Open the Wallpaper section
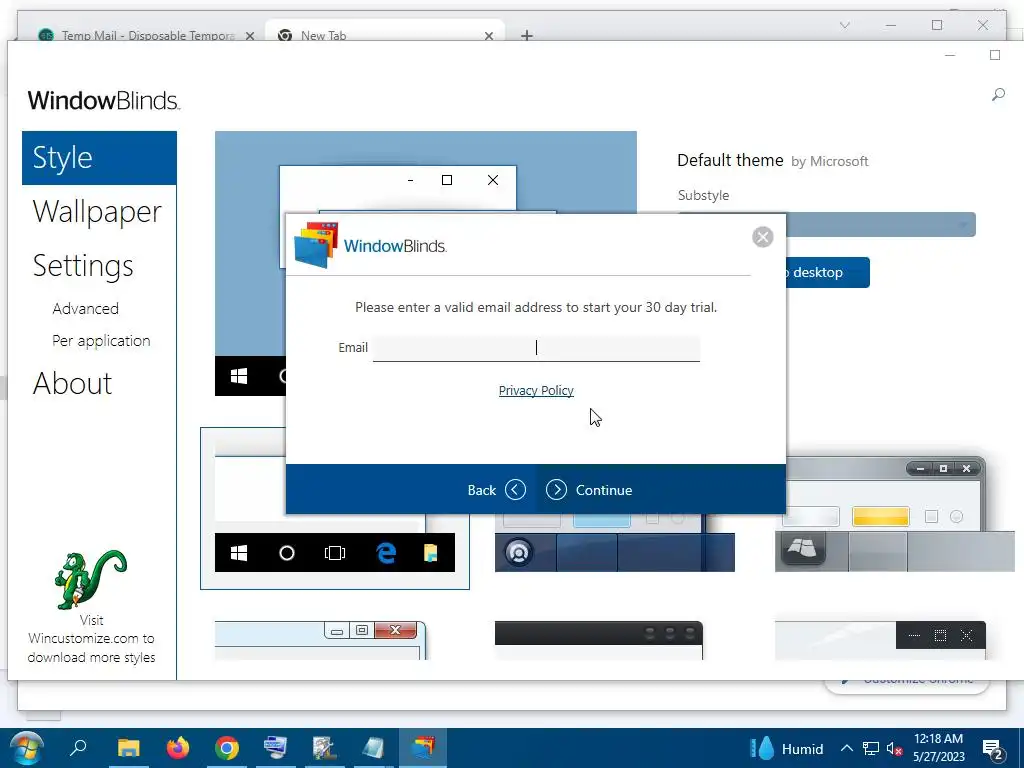The width and height of the screenshot is (1024, 768). [x=97, y=212]
